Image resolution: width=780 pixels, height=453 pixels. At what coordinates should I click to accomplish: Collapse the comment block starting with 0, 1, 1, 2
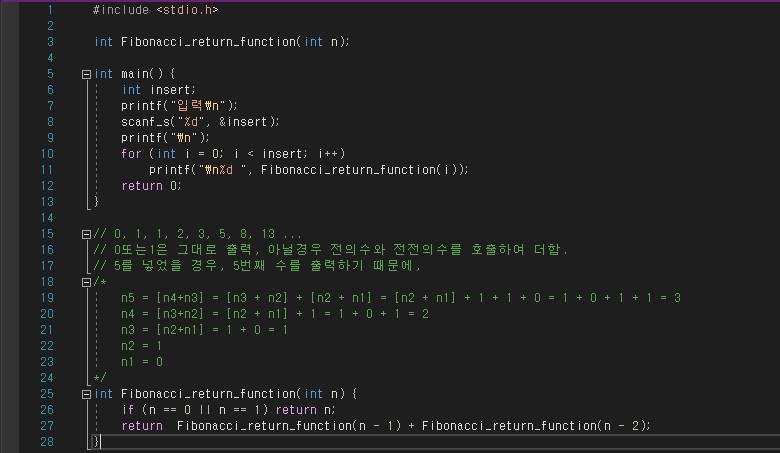click(86, 234)
